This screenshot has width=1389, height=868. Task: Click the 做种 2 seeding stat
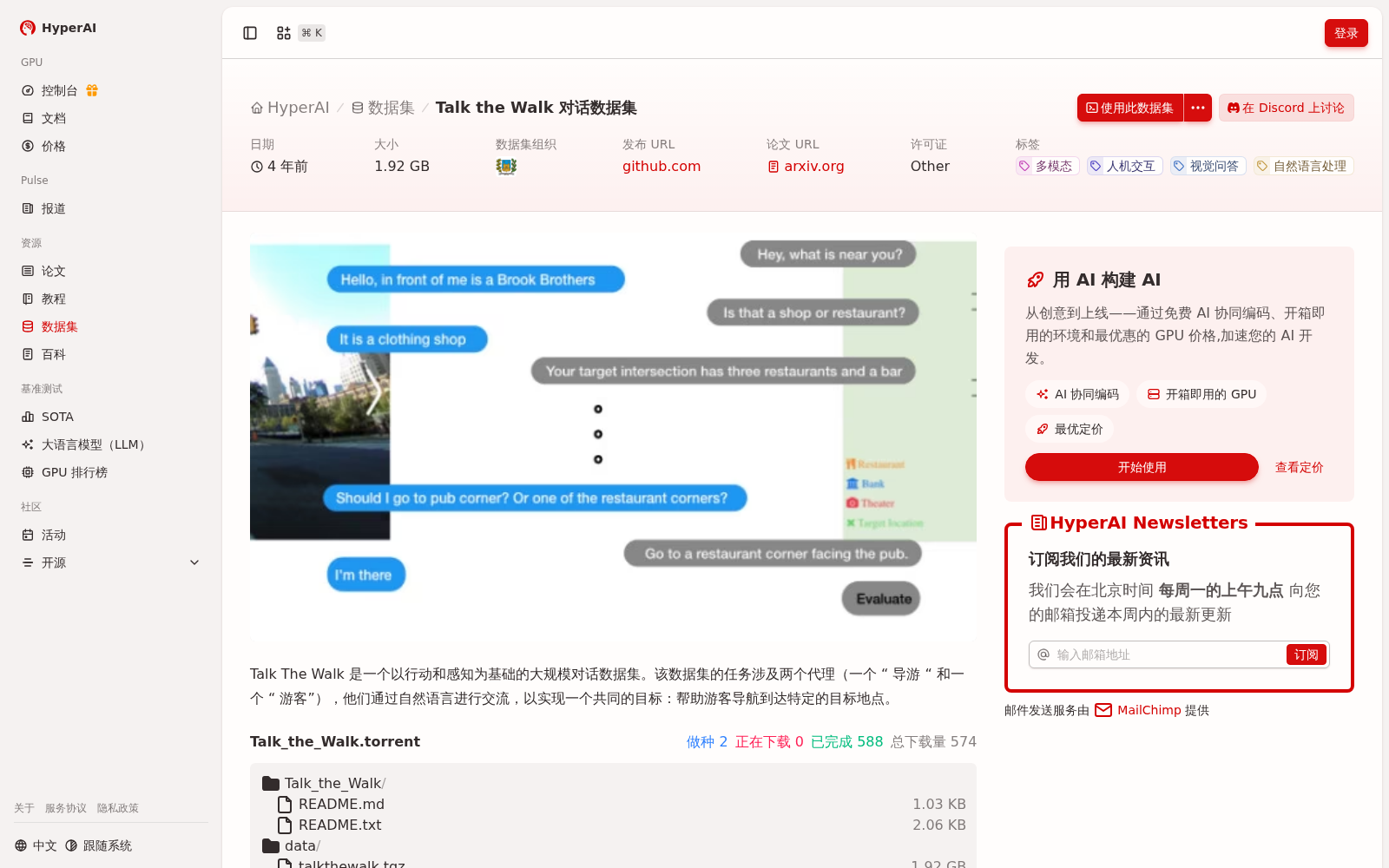[707, 741]
